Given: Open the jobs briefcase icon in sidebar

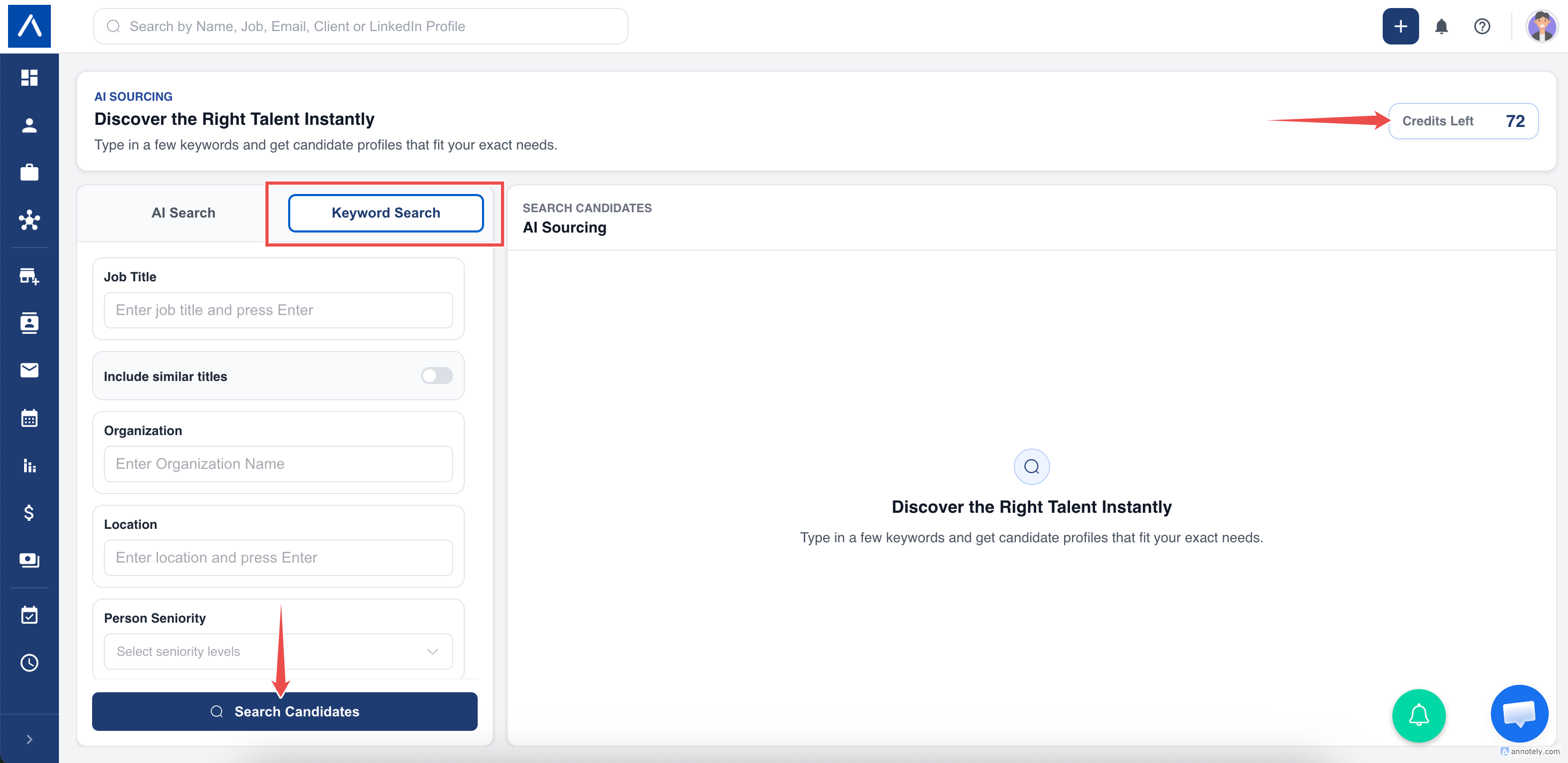Looking at the screenshot, I should click(29, 173).
